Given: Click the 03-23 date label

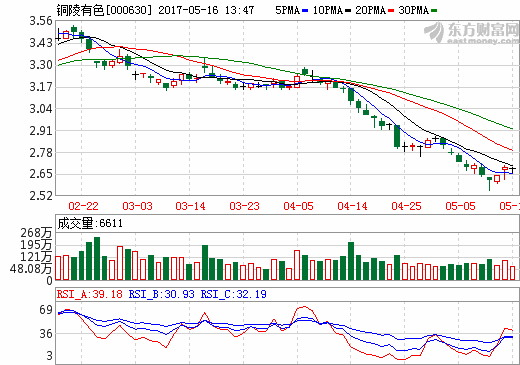Looking at the screenshot, I should (244, 206).
